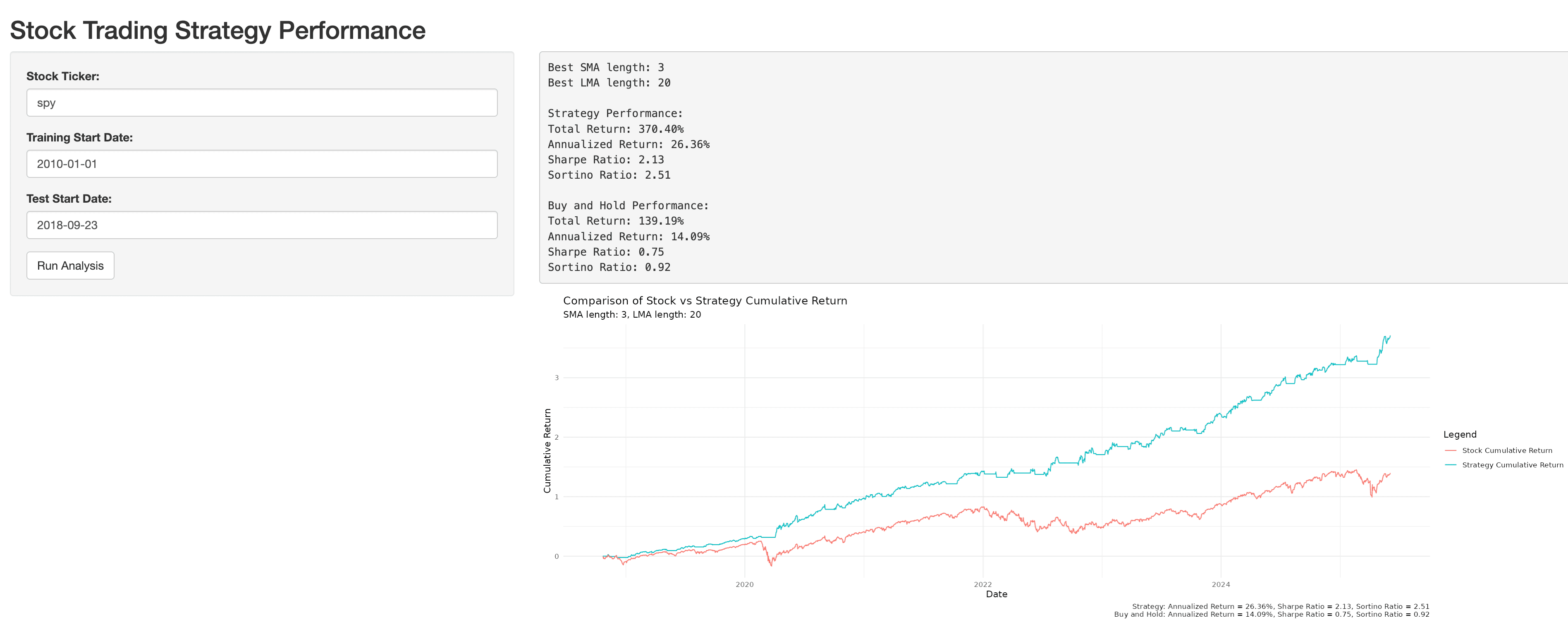The width and height of the screenshot is (1568, 632).
Task: Click the 'Strategy Cumulative Return' legend entry
Action: tap(1513, 465)
